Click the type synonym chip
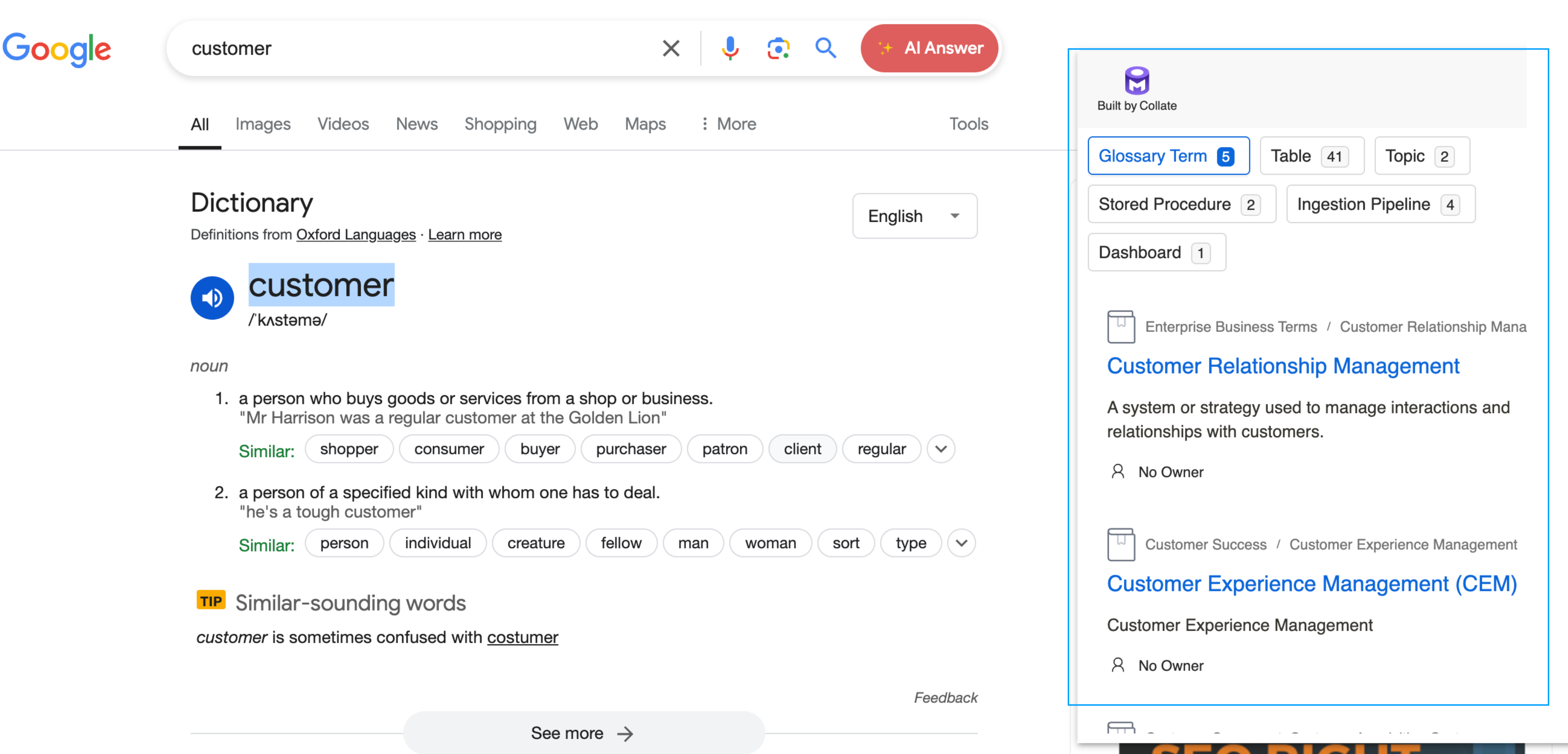Screen dimensions: 1568x754 (x=911, y=543)
